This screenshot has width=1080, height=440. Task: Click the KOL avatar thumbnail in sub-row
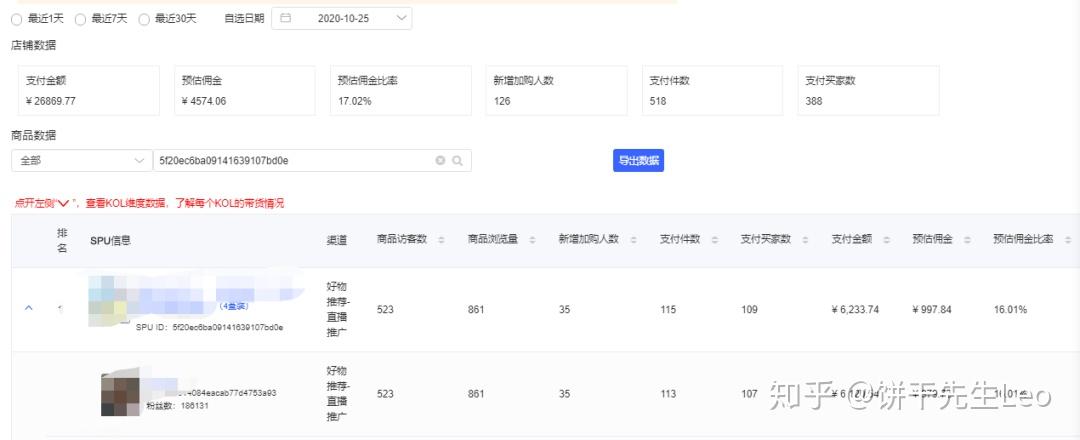point(121,393)
